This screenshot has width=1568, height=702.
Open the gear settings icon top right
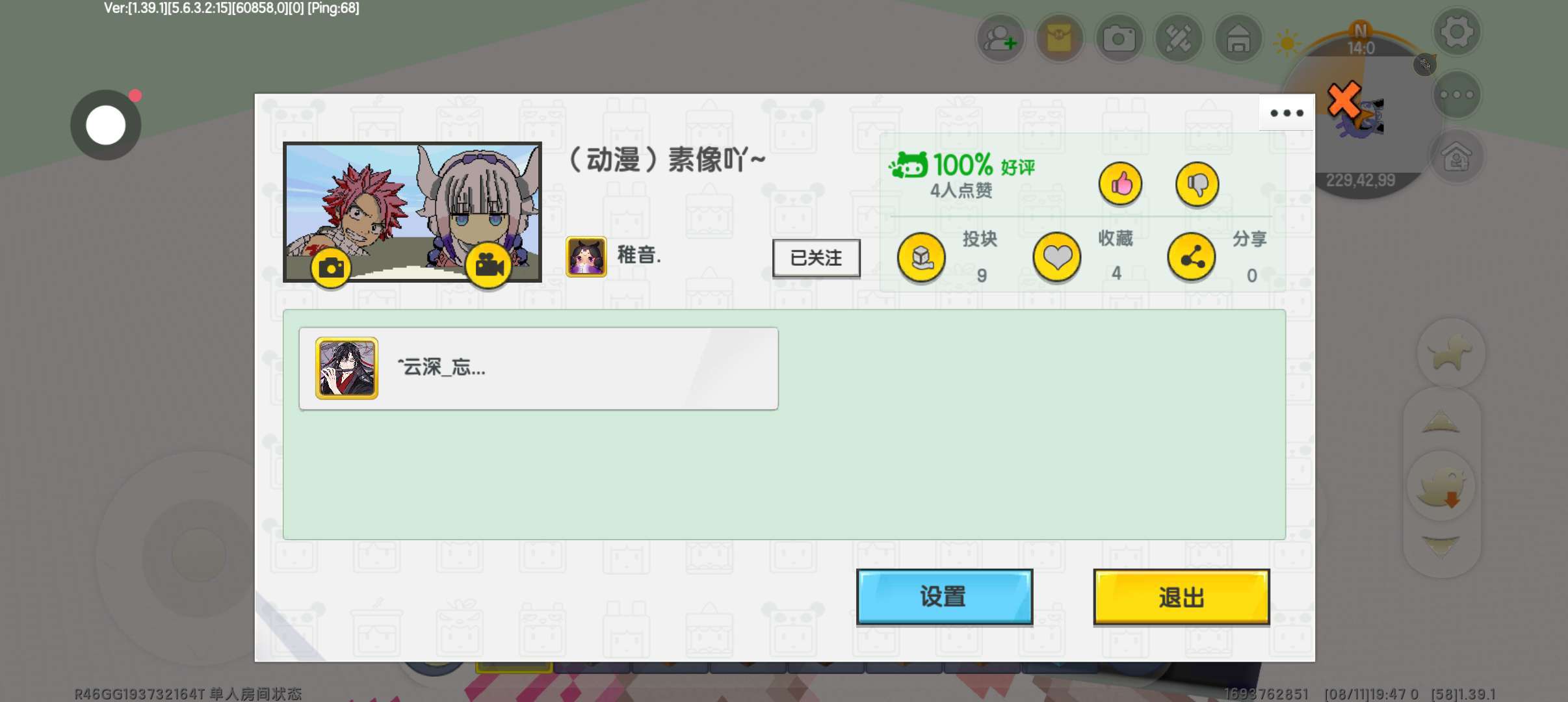1456,32
